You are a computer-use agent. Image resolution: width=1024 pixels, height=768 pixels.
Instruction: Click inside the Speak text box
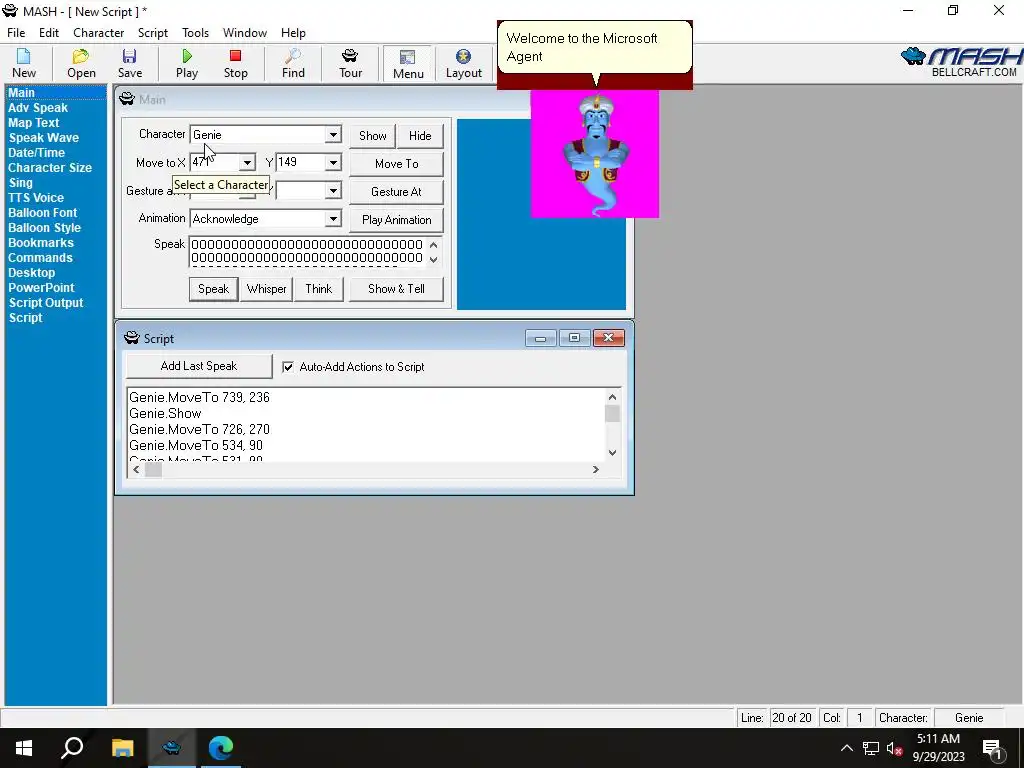click(x=307, y=251)
